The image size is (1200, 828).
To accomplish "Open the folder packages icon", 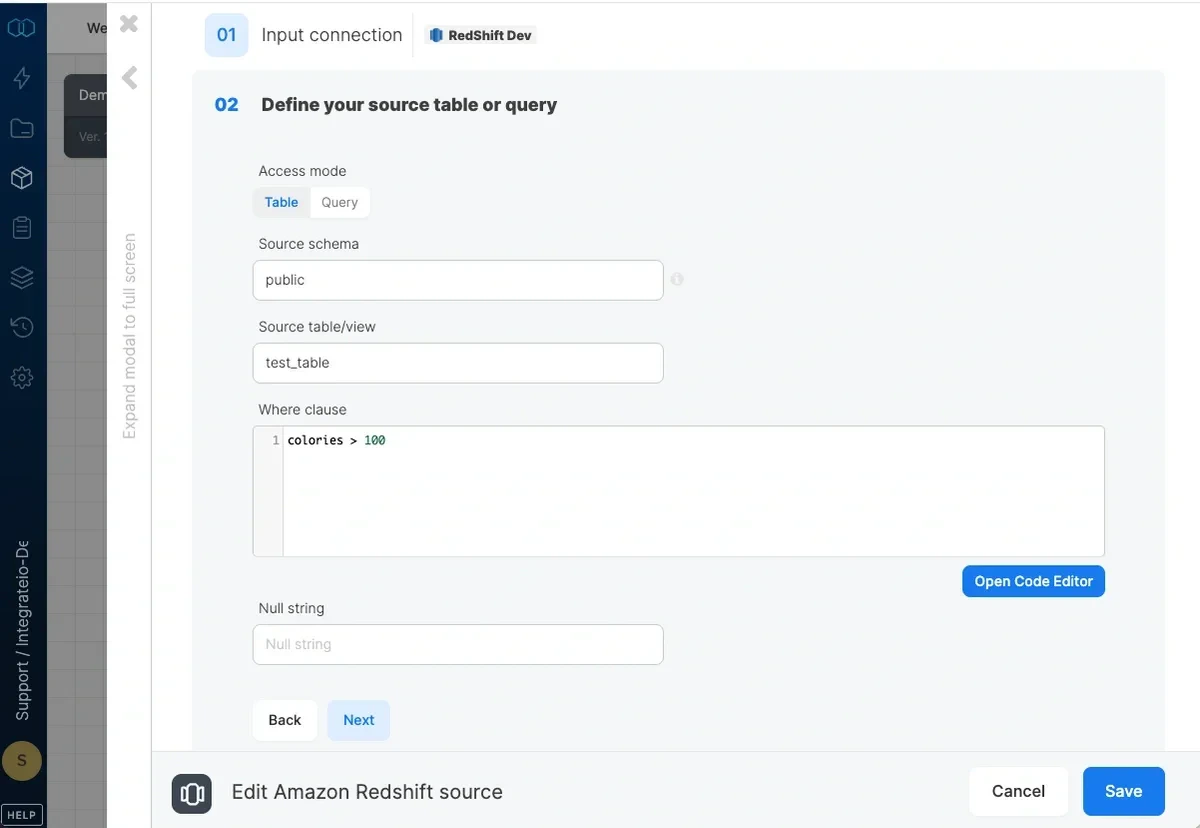I will click(22, 128).
